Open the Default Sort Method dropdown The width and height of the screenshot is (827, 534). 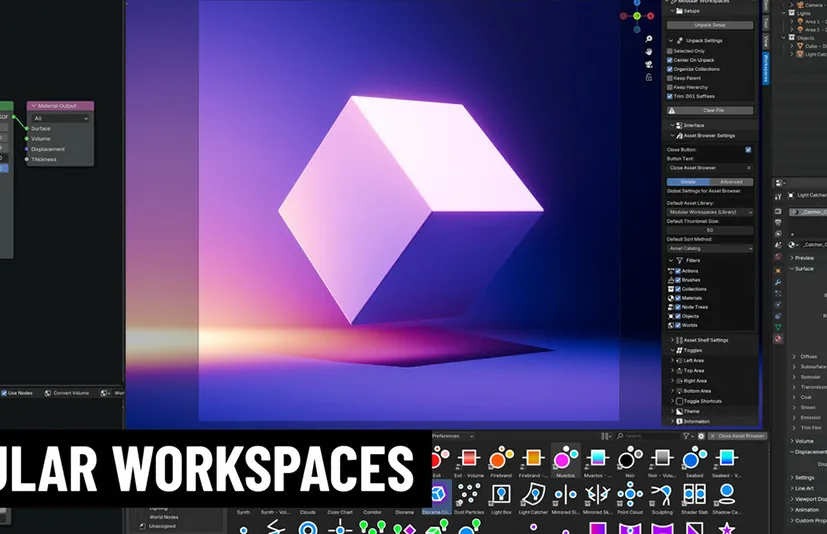pyautogui.click(x=710, y=248)
